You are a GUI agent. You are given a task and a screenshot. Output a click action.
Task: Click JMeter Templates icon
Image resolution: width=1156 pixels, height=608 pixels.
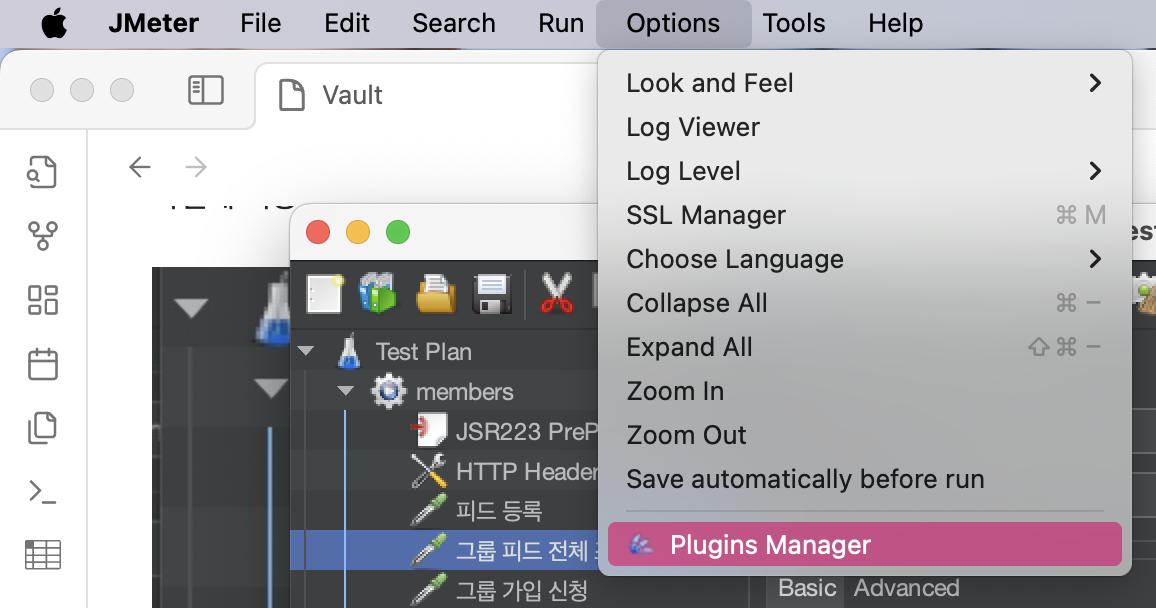377,293
